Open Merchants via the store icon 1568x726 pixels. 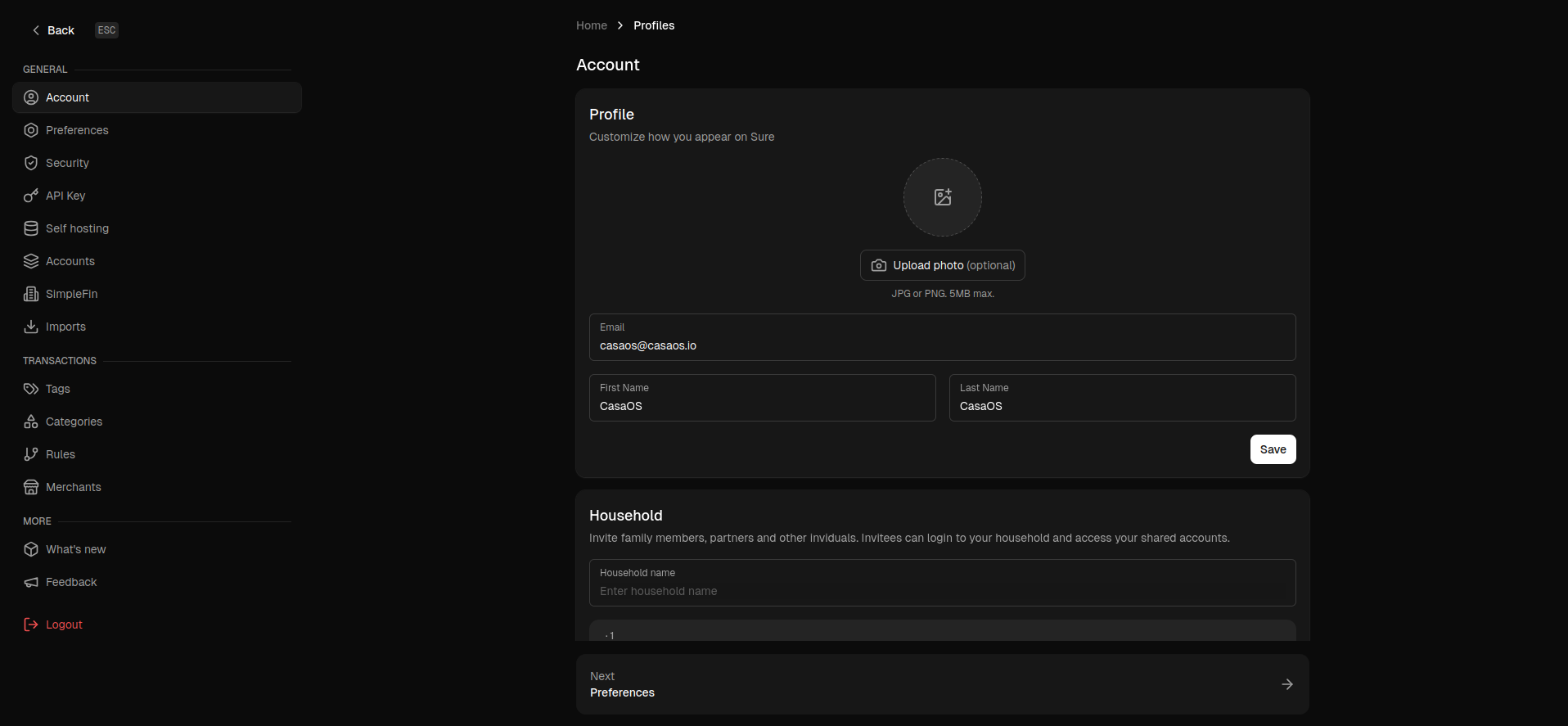point(31,487)
